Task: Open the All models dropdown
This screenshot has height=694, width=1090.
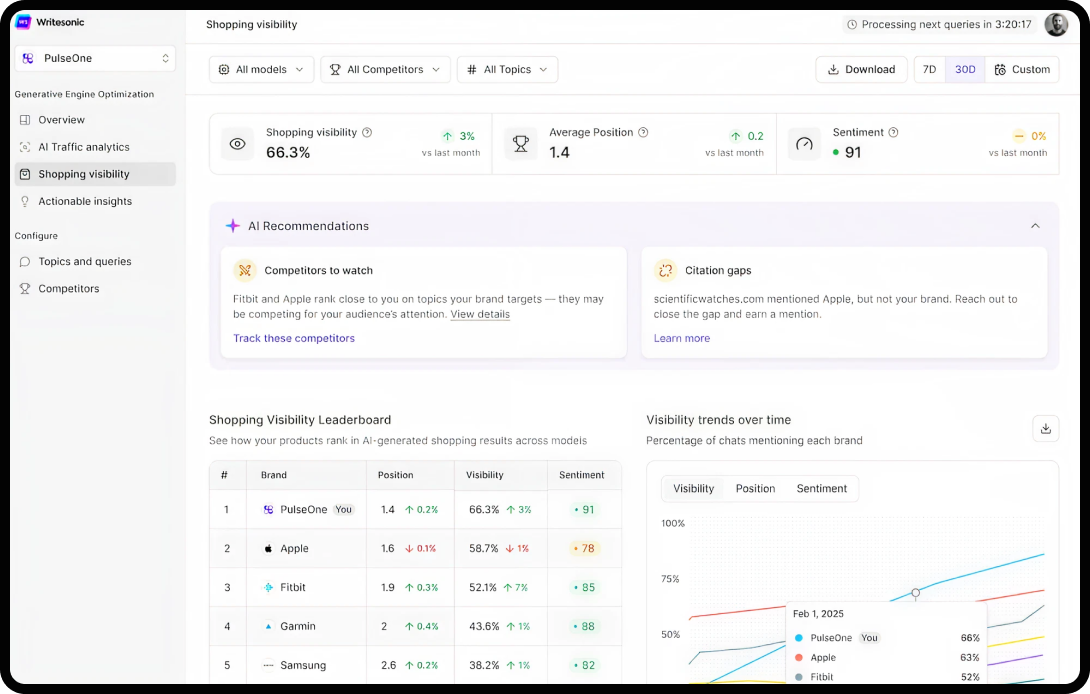Action: tap(261, 70)
